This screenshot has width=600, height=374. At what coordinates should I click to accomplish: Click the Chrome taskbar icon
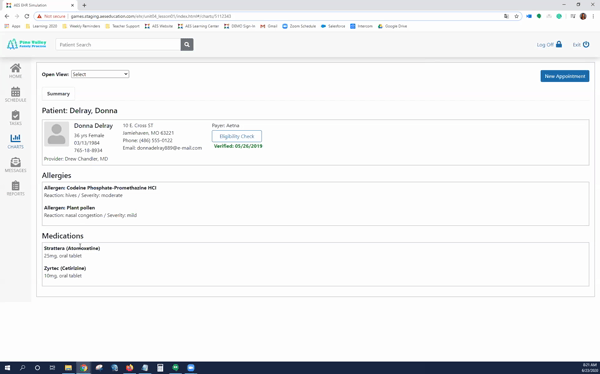pyautogui.click(x=83, y=368)
